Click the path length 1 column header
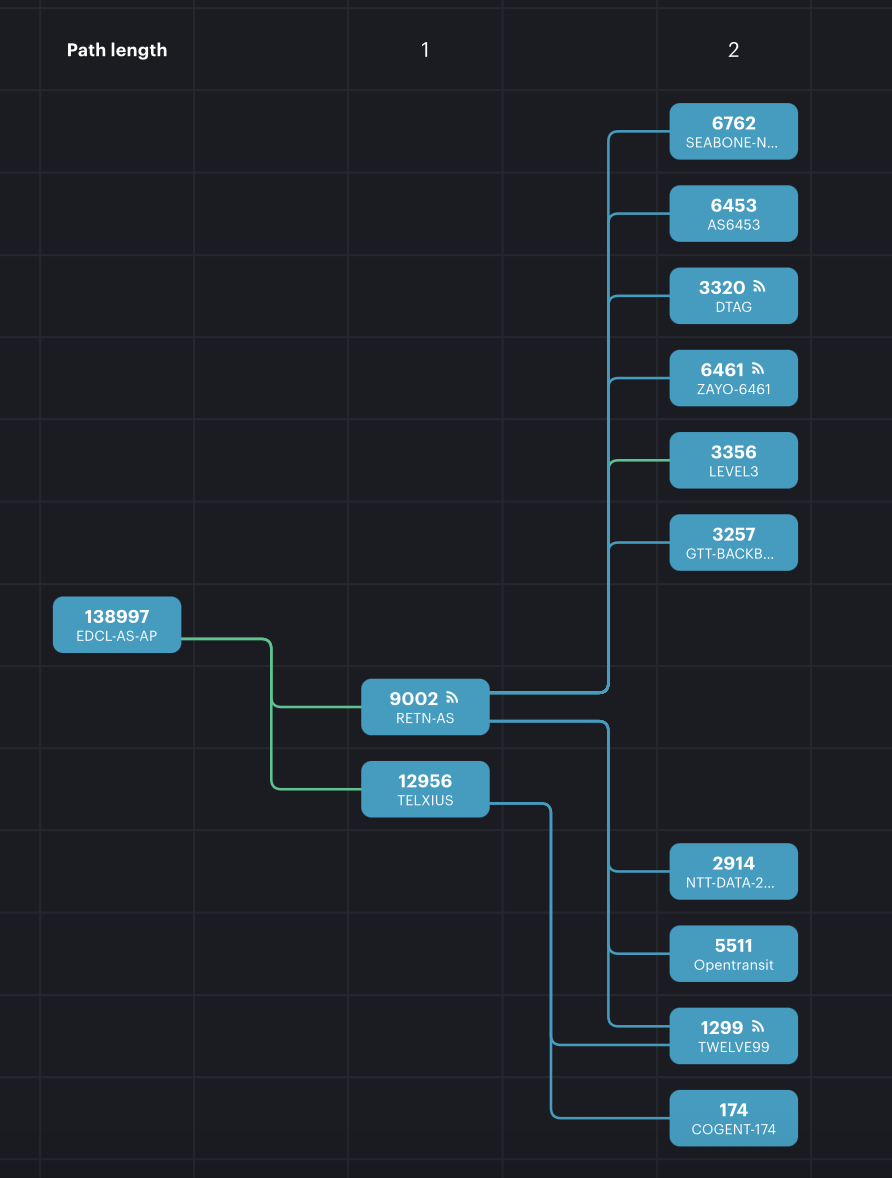The width and height of the screenshot is (892, 1178). point(425,50)
